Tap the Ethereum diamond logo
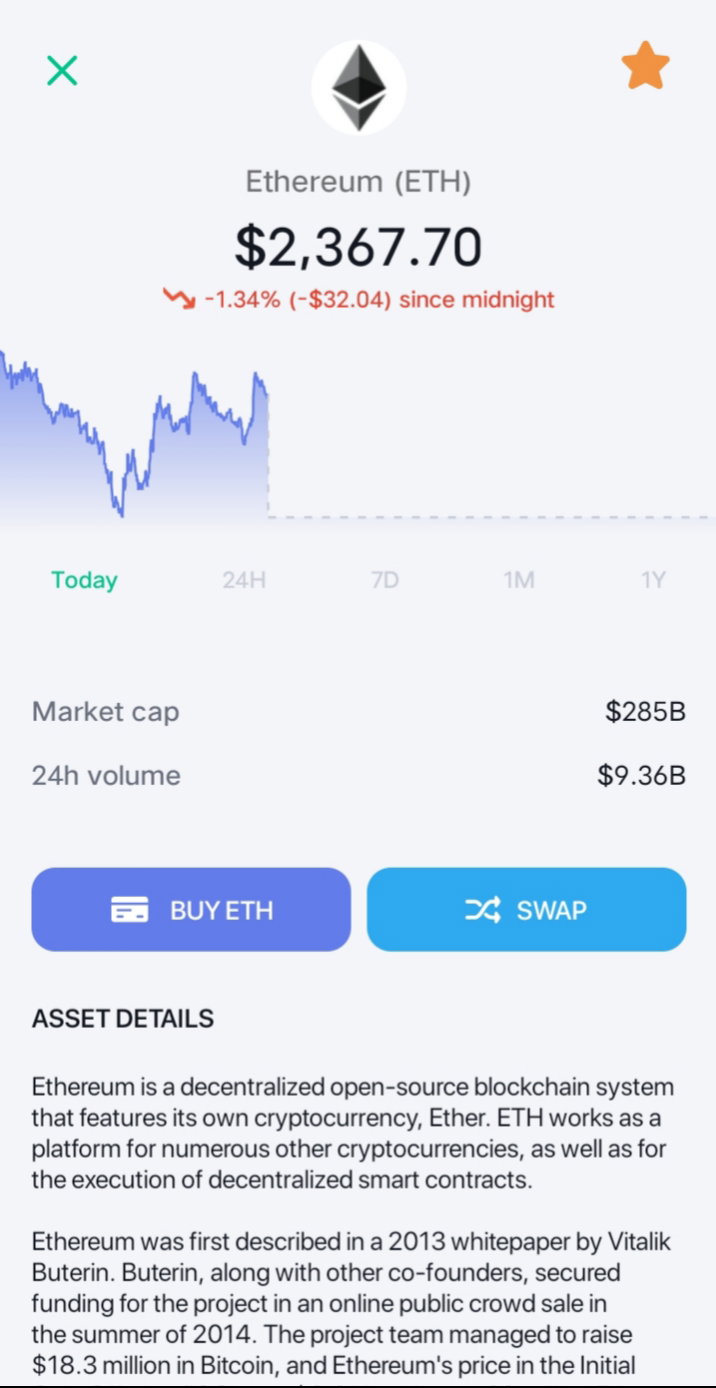Image resolution: width=716 pixels, height=1388 pixels. tap(359, 88)
